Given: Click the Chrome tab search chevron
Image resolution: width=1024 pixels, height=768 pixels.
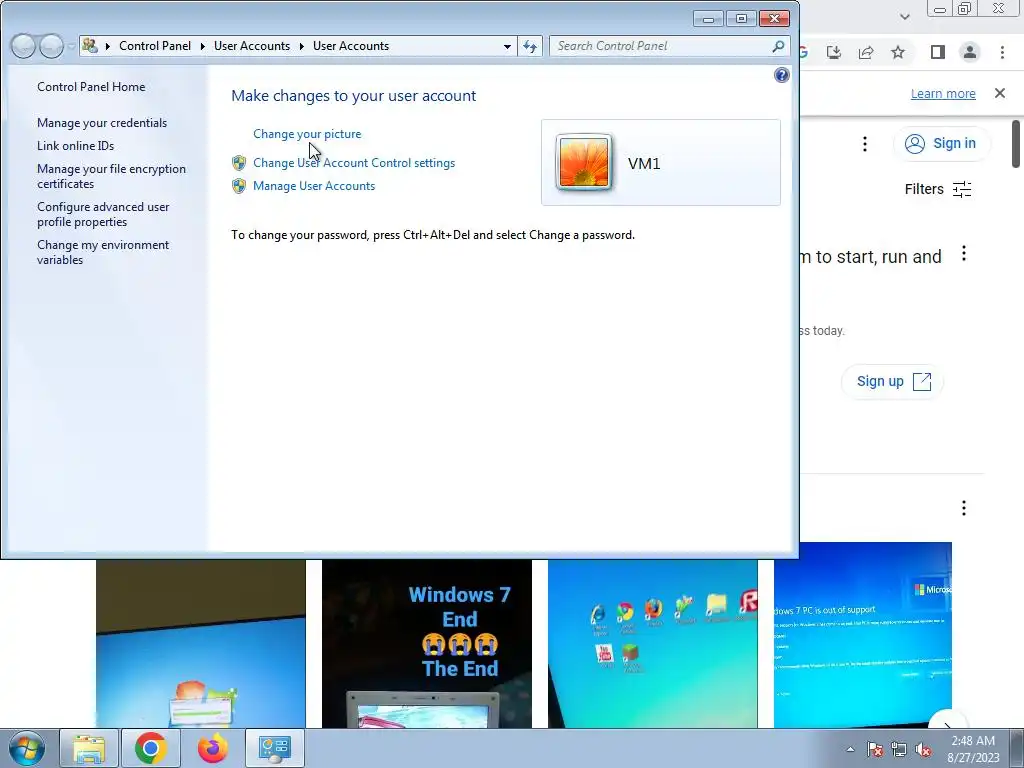Looking at the screenshot, I should coord(904,17).
